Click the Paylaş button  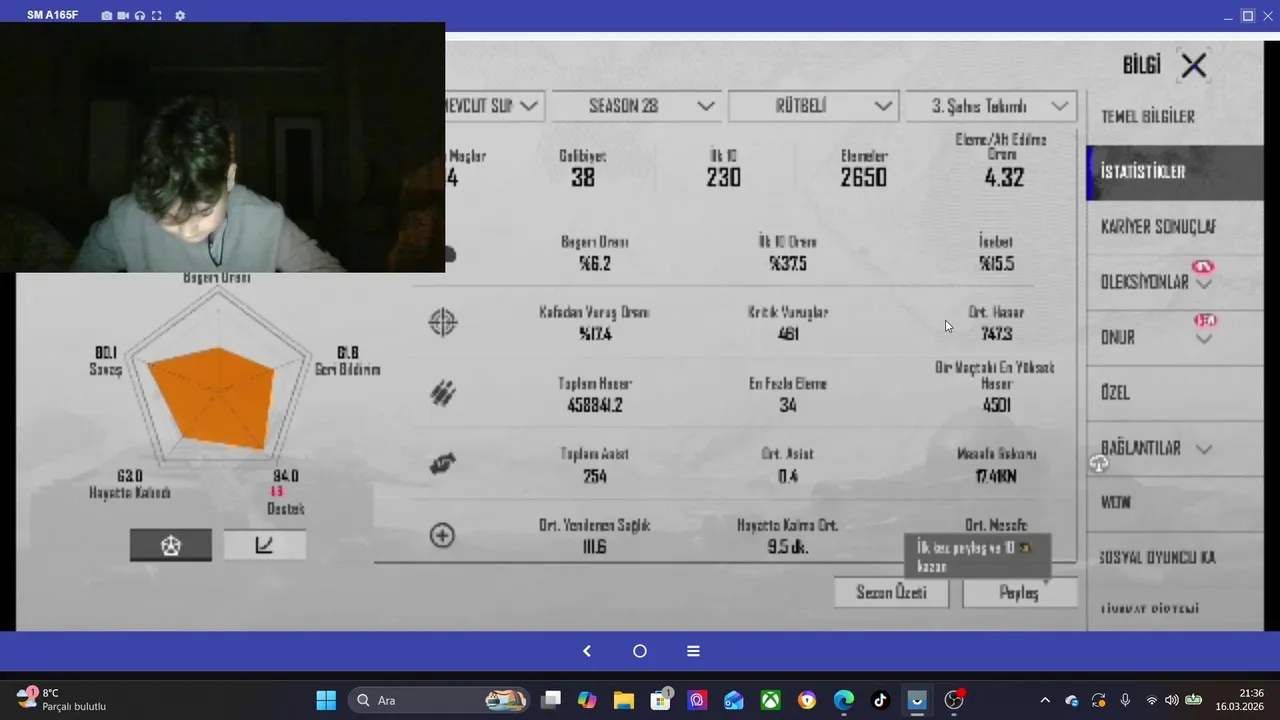1019,593
